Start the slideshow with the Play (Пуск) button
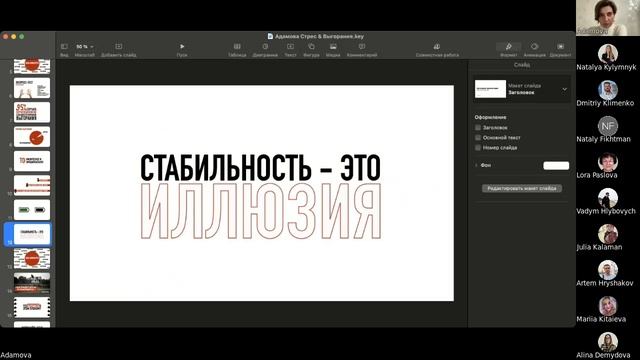640x360 pixels. tap(182, 47)
